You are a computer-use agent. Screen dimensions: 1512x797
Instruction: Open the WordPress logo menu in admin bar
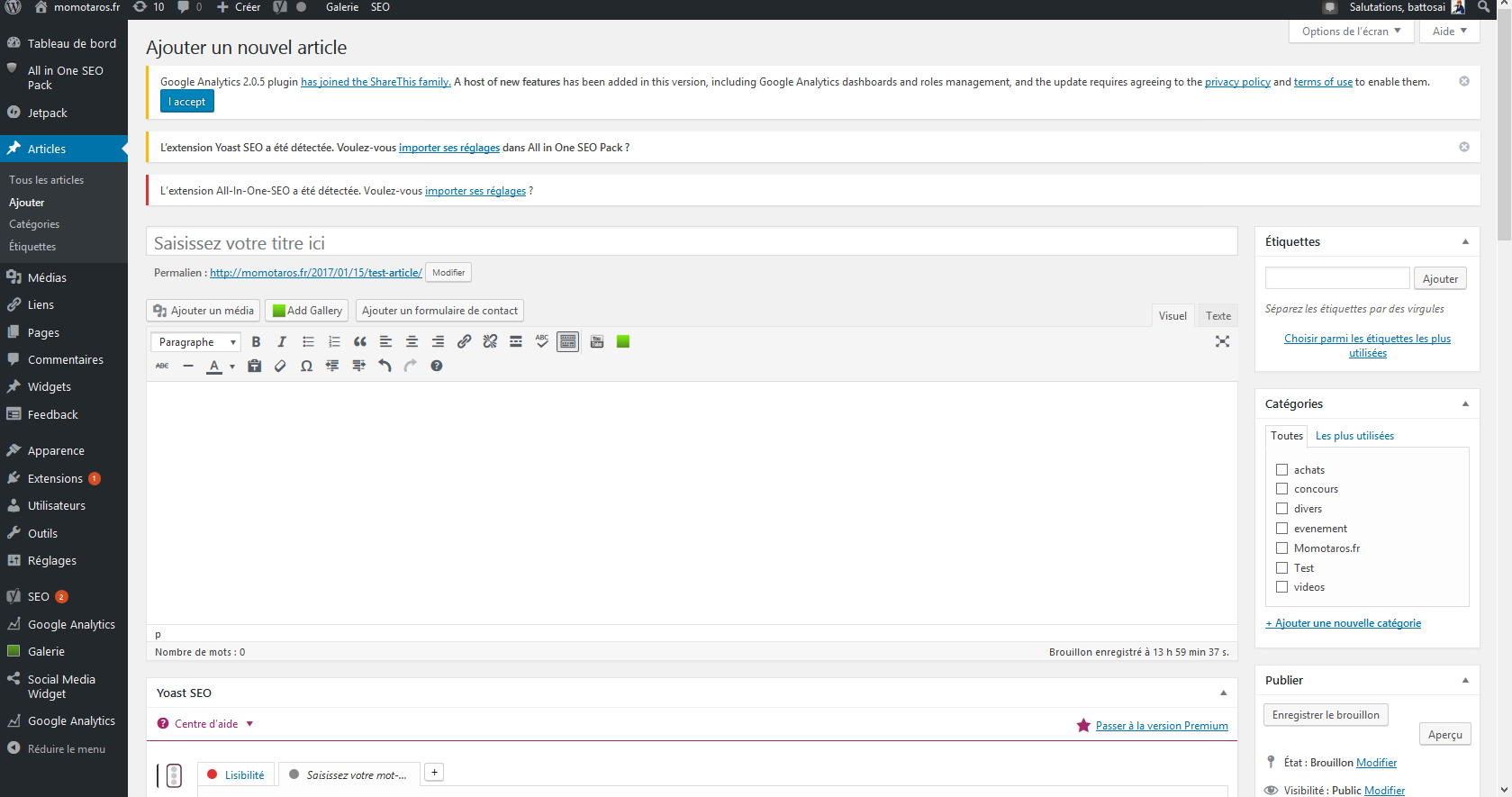(14, 8)
